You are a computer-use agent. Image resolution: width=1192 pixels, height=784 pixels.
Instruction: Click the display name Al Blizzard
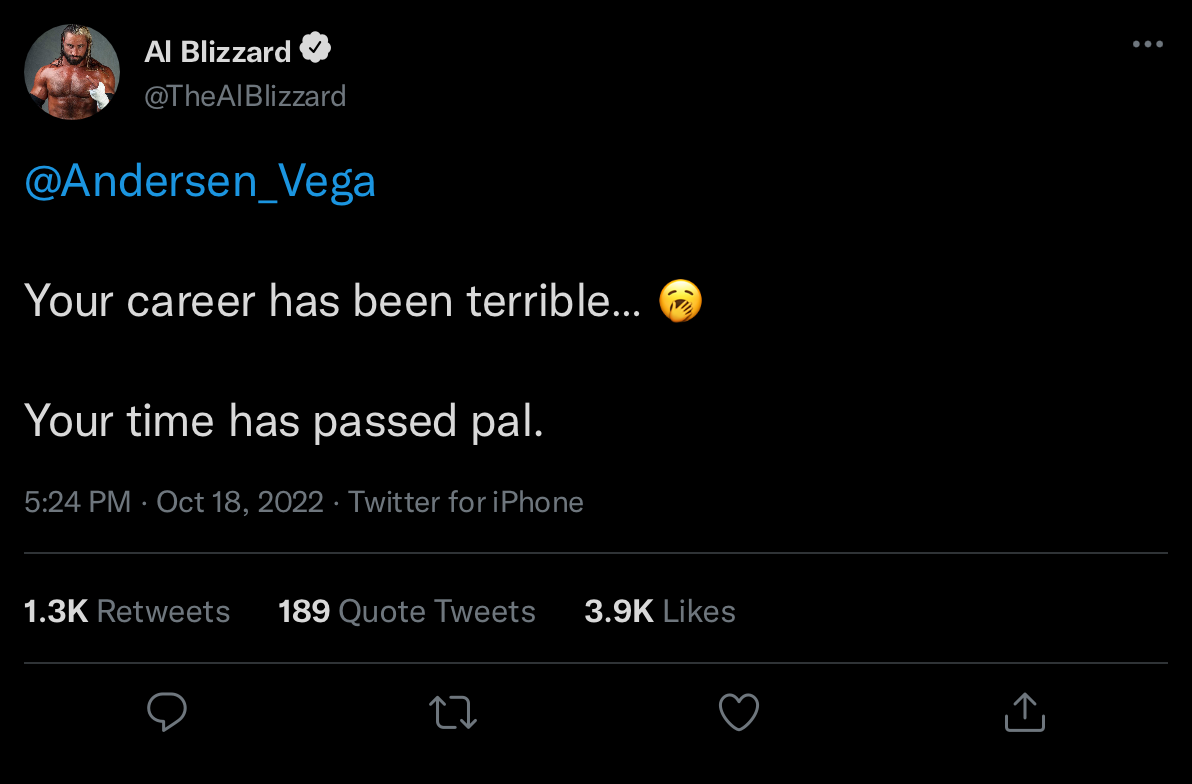pyautogui.click(x=218, y=51)
